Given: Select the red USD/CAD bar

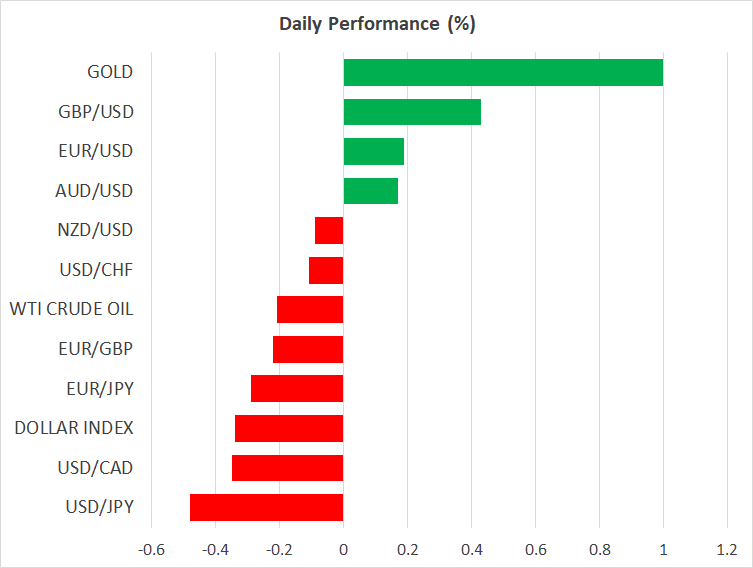Looking at the screenshot, I should 288,468.
